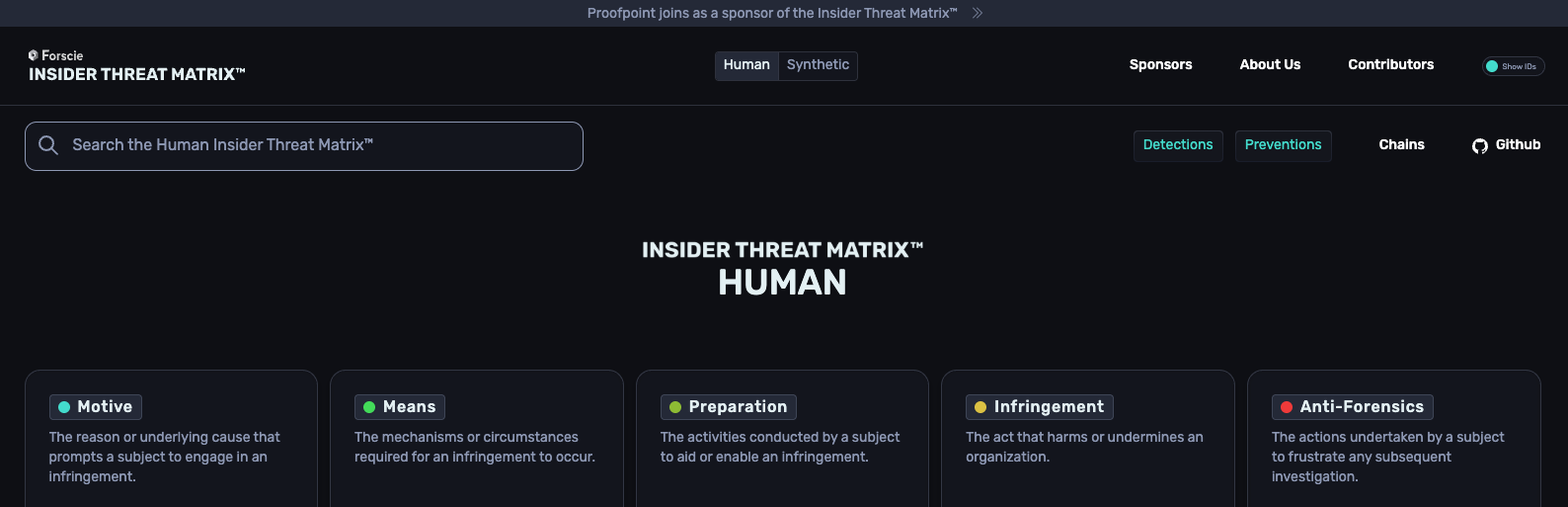Open the Anti-Forensics category label

point(1353,407)
